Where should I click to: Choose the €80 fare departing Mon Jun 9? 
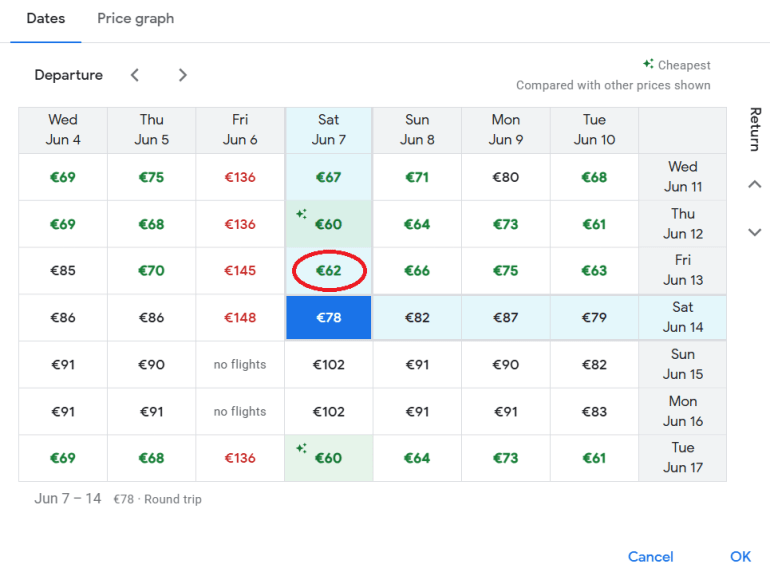click(x=506, y=178)
